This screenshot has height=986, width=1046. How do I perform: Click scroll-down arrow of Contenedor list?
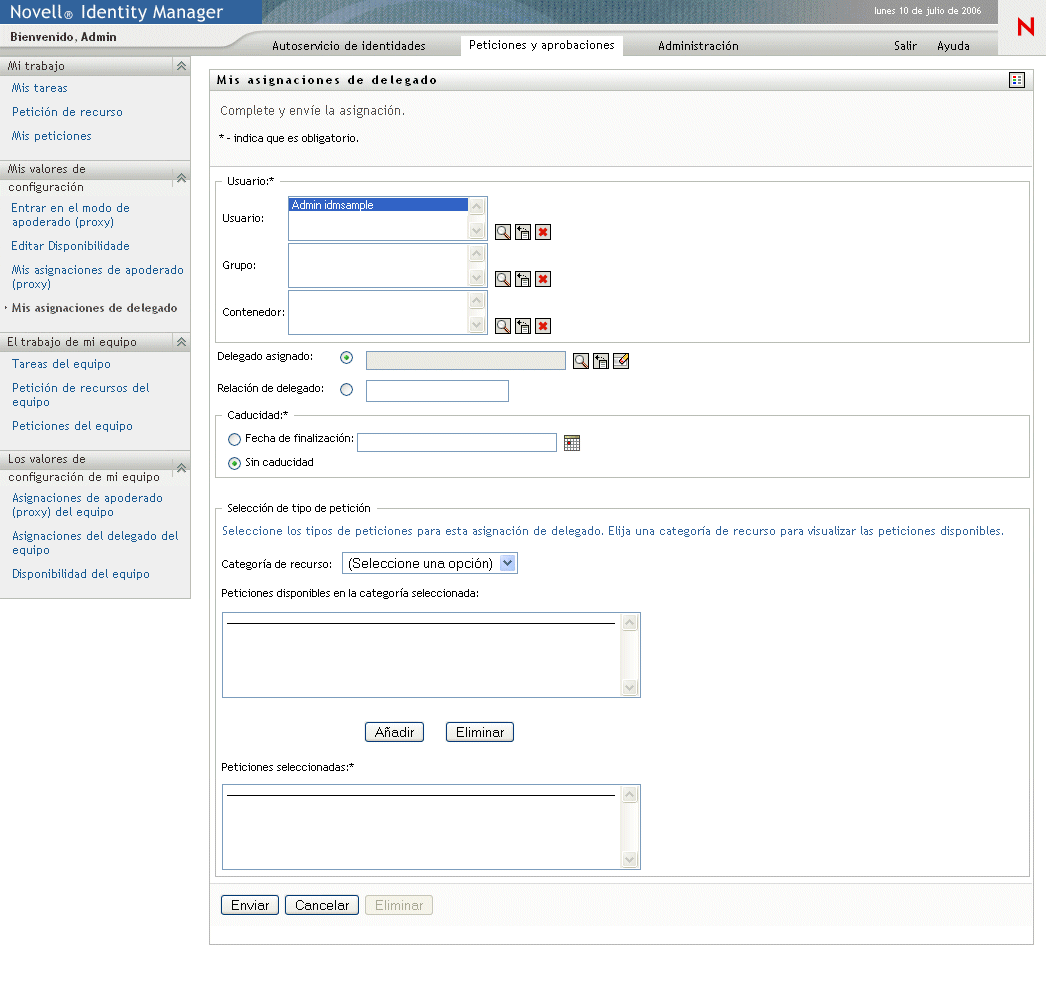[476, 325]
